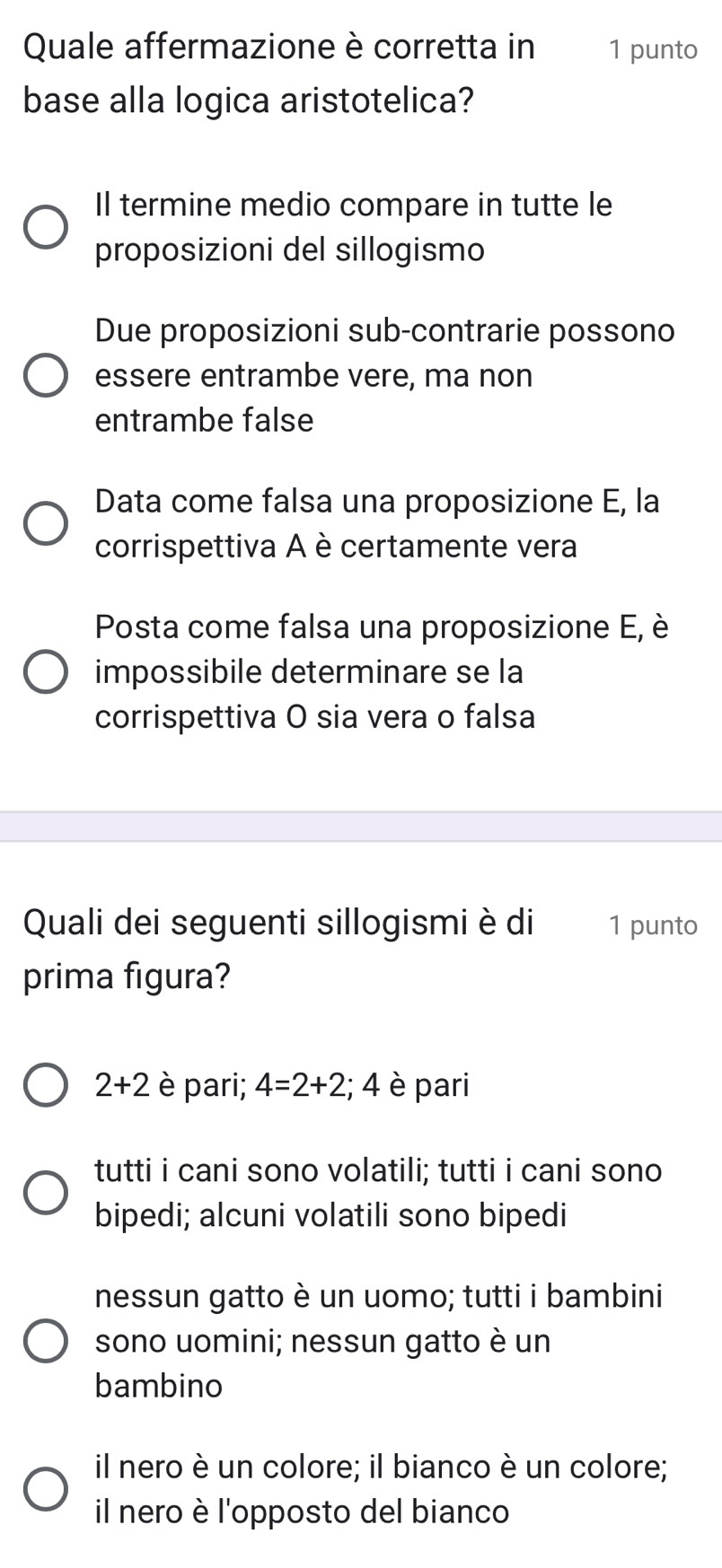Select radio button for '2+2 è pari'
This screenshot has height=1568, width=722.
(x=45, y=1086)
